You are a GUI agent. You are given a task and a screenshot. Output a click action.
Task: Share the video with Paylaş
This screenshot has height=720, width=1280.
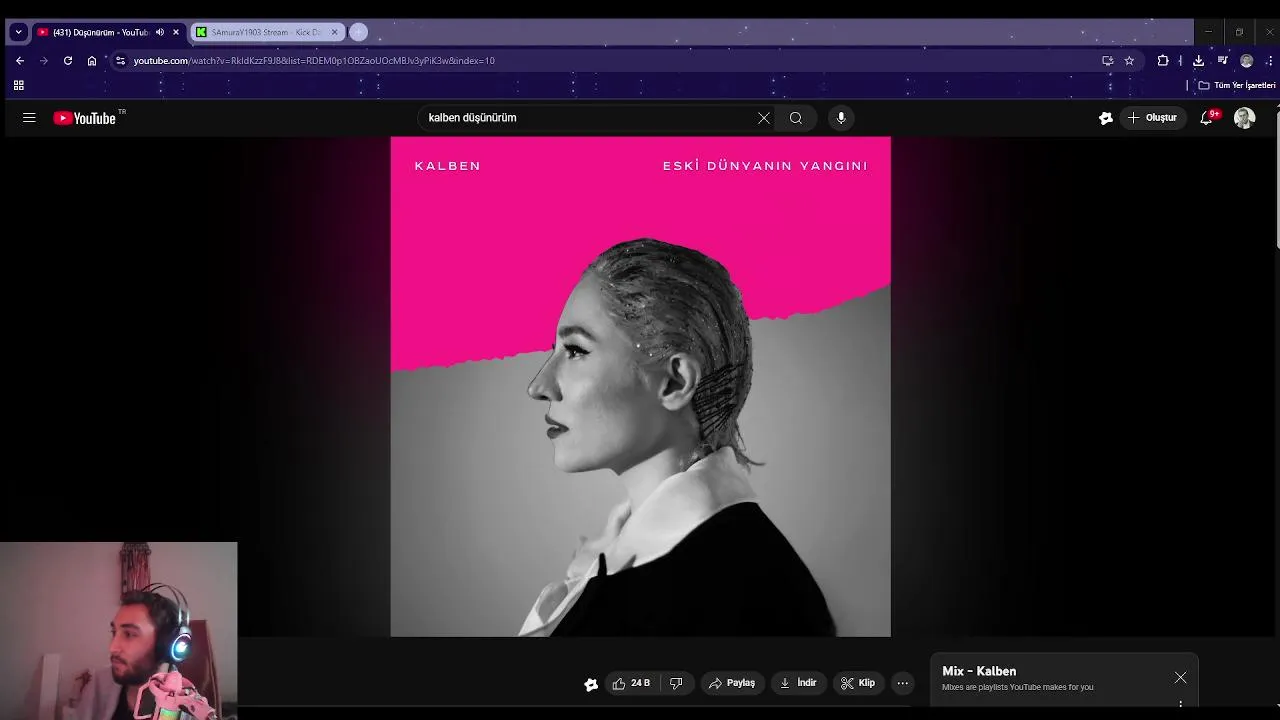(732, 683)
